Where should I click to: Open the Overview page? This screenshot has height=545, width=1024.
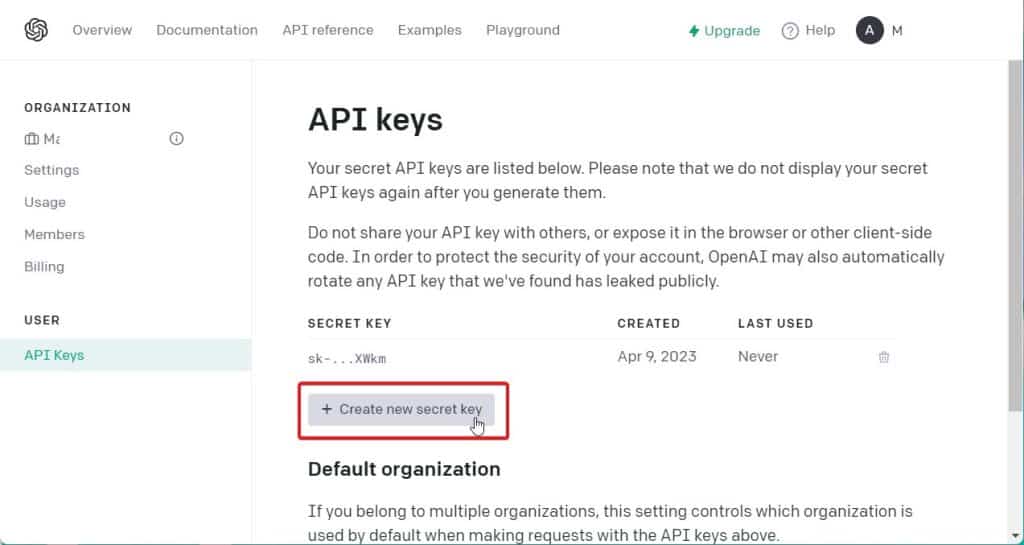(102, 30)
